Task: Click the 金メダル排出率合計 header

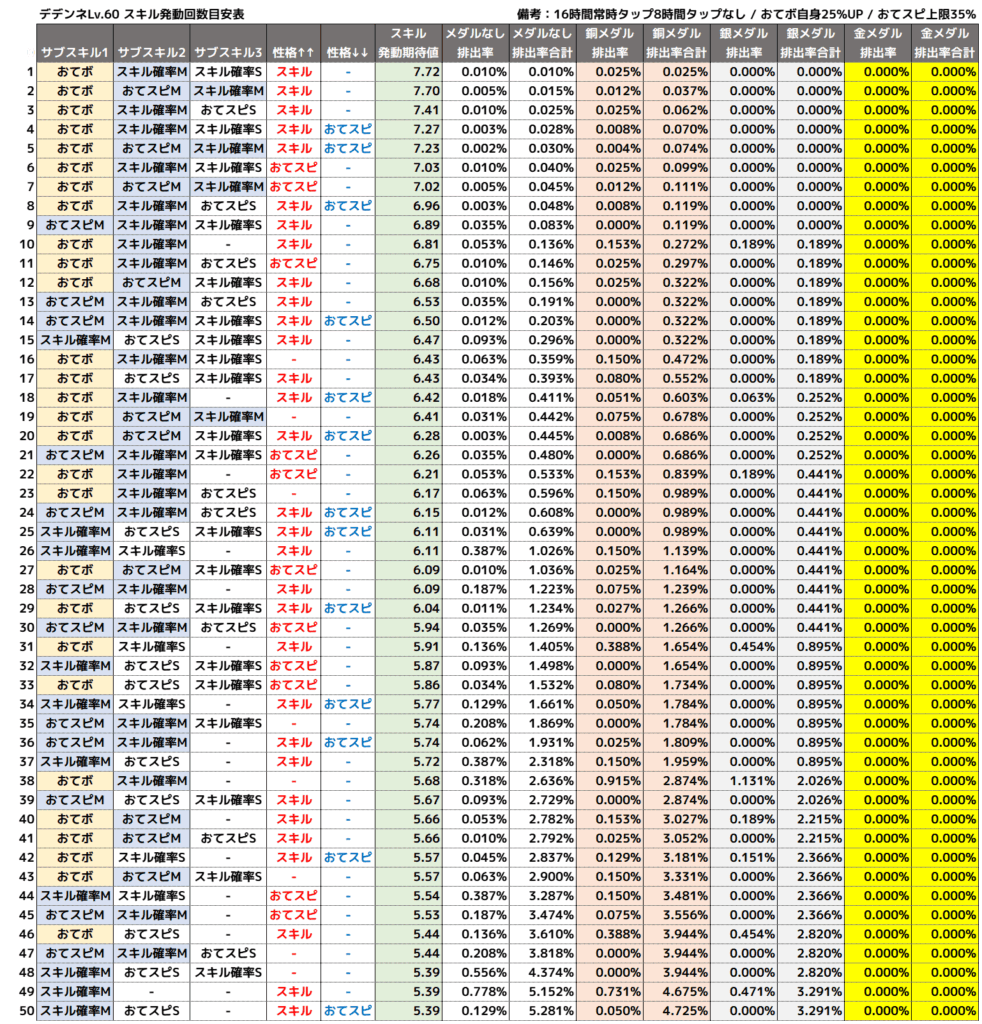Action: tap(944, 43)
